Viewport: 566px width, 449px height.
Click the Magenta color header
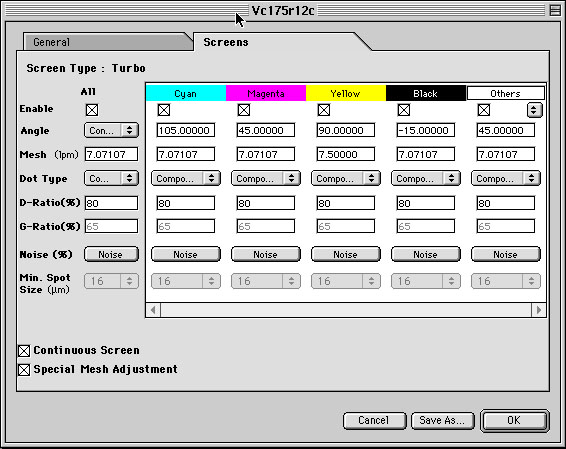(266, 93)
